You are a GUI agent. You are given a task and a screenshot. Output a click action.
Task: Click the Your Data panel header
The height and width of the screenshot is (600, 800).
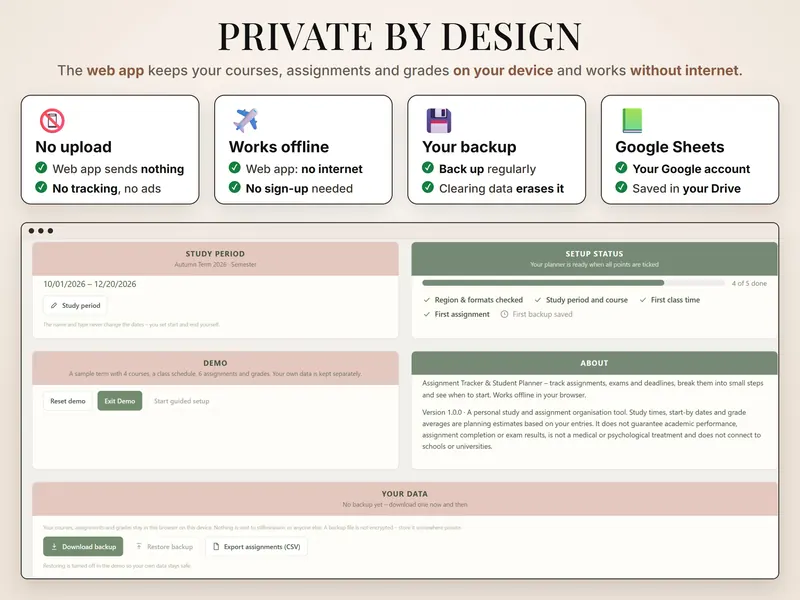pos(405,498)
